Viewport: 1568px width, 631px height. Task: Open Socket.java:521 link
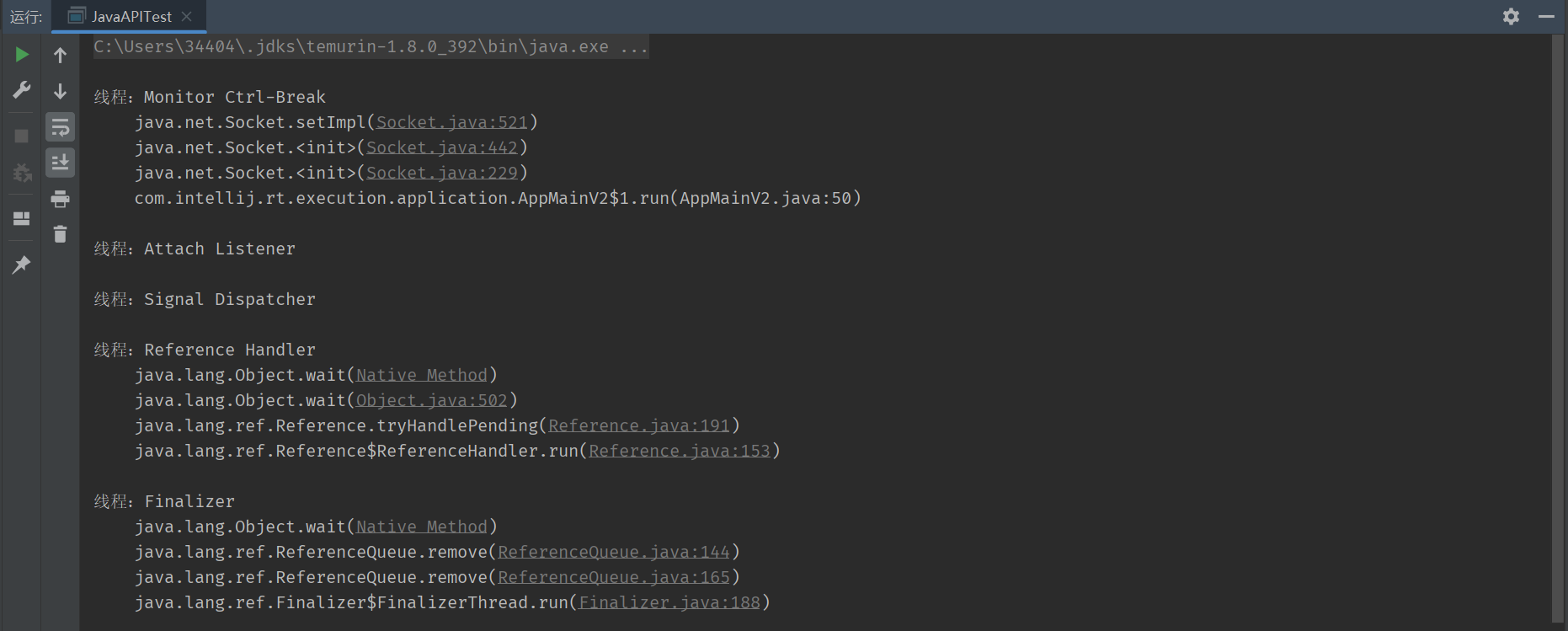point(451,122)
